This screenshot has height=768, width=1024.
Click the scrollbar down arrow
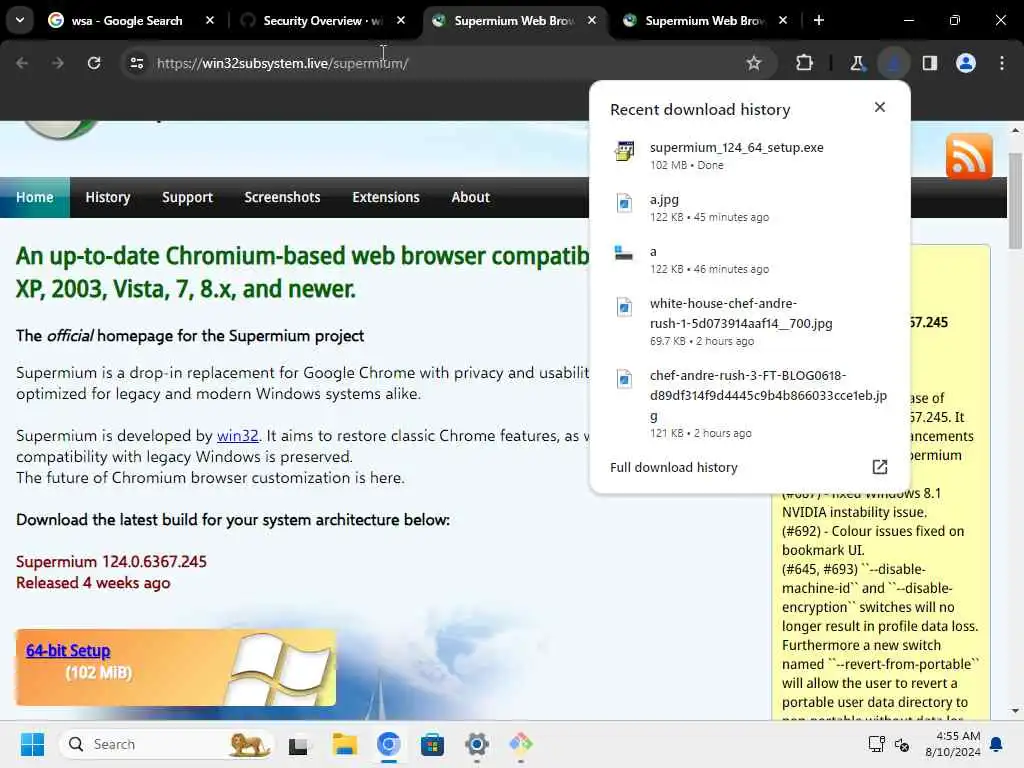coord(1015,711)
